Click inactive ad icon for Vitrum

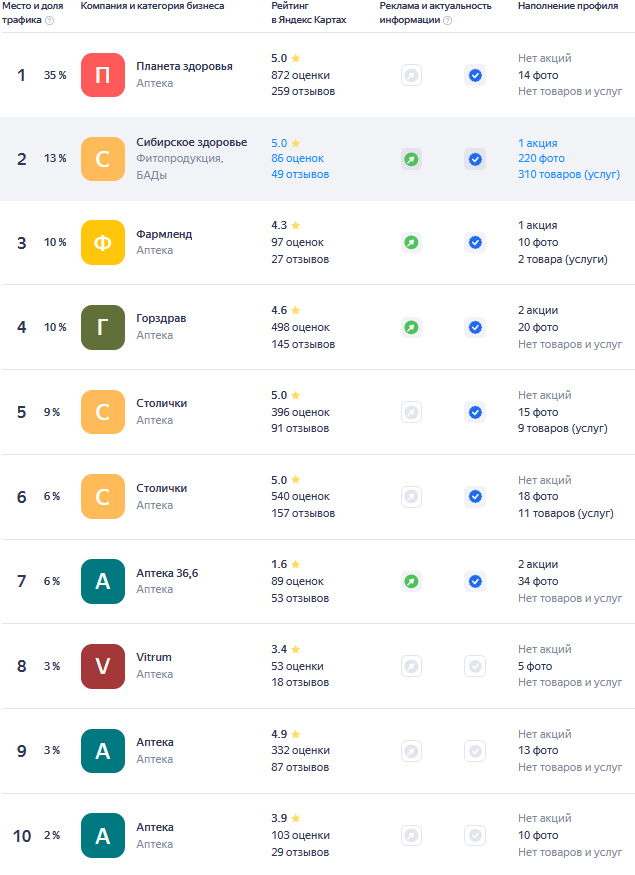click(411, 666)
